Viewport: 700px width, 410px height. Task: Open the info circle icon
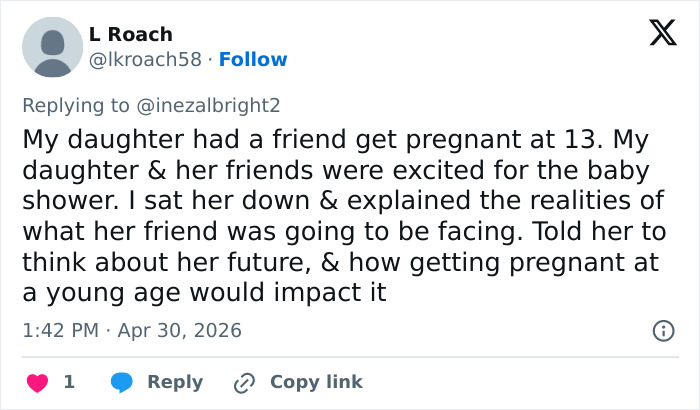click(x=662, y=330)
